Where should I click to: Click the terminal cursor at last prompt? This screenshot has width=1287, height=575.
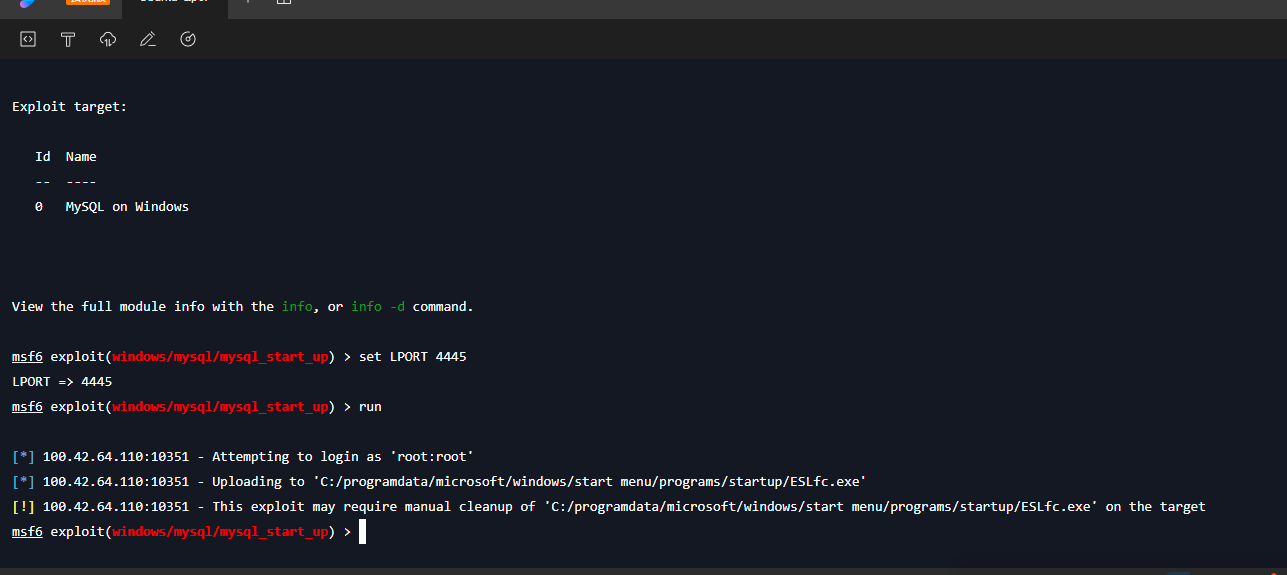(363, 532)
